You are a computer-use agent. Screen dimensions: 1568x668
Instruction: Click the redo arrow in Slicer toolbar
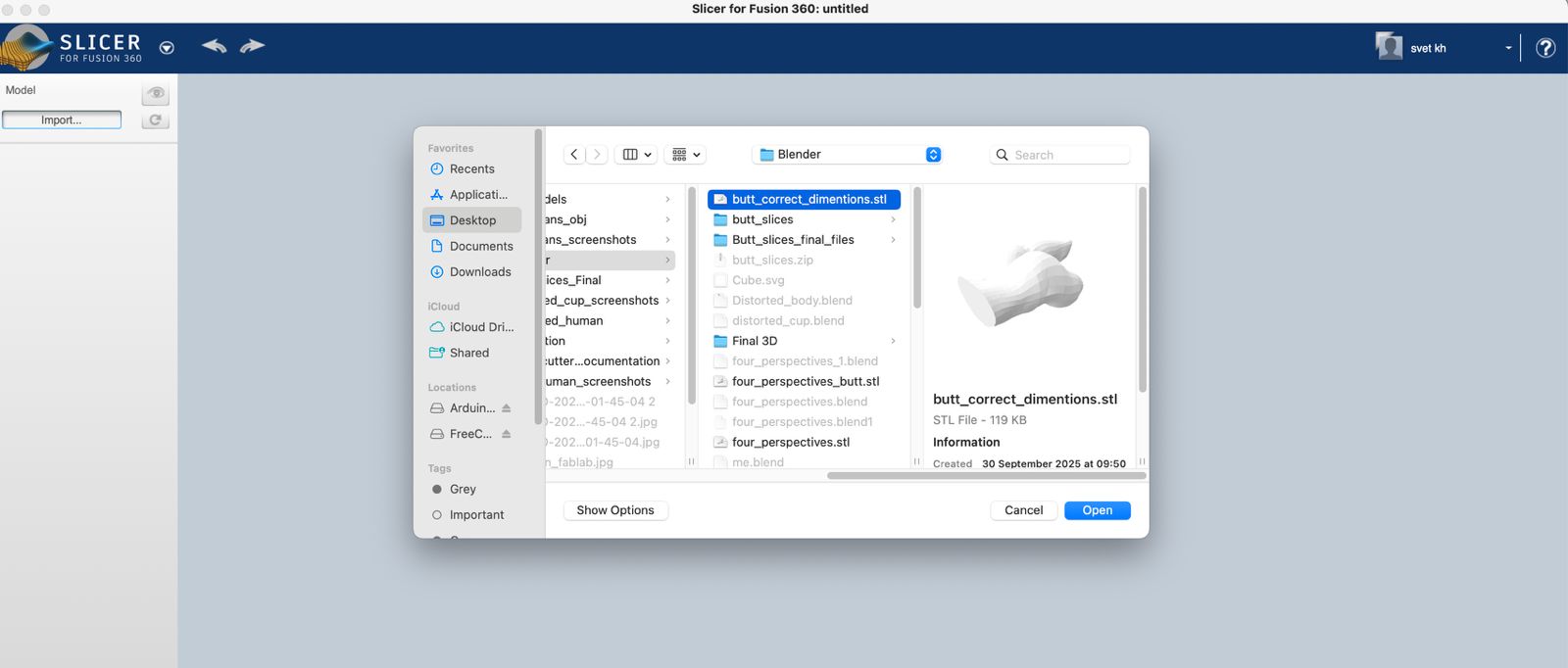pos(253,46)
